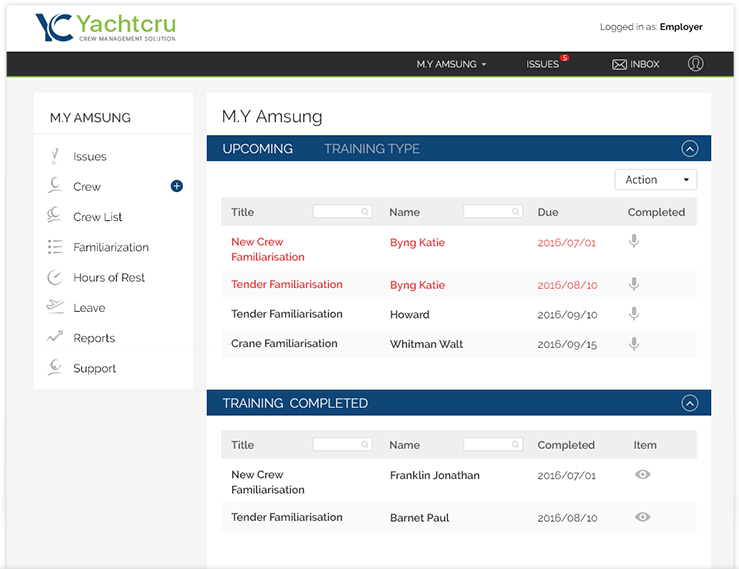Image resolution: width=739 pixels, height=569 pixels.
Task: Click the Crew person icon in sidebar
Action: [x=55, y=185]
